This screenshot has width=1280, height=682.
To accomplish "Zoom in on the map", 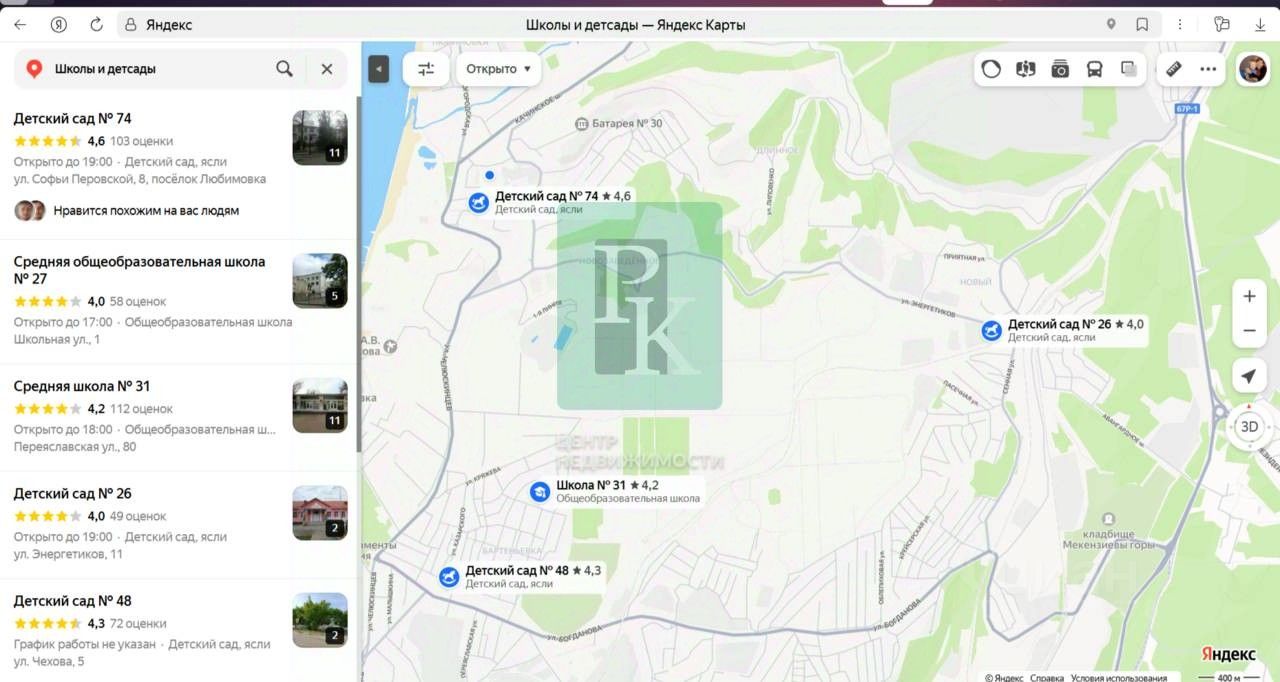I will [1249, 297].
